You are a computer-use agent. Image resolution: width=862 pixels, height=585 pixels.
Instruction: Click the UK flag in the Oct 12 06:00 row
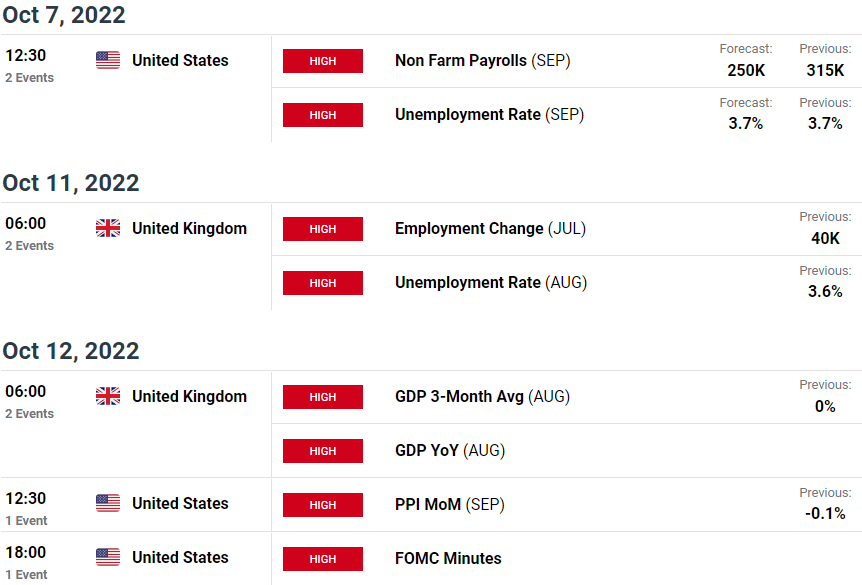(x=108, y=396)
